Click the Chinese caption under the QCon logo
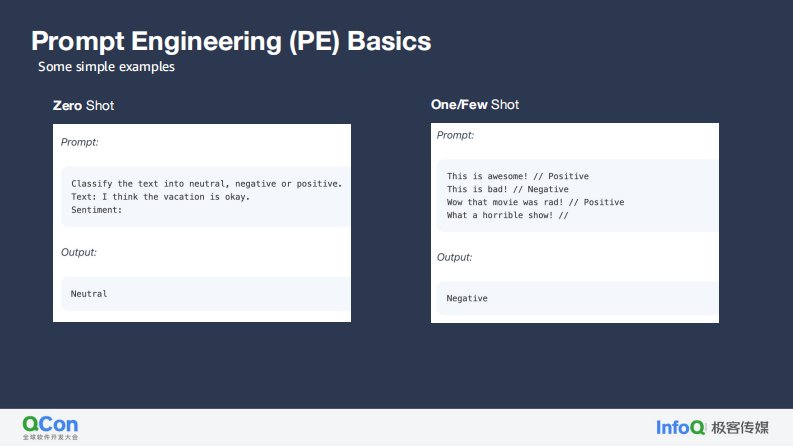Viewport: 793px width, 446px height. 50,437
